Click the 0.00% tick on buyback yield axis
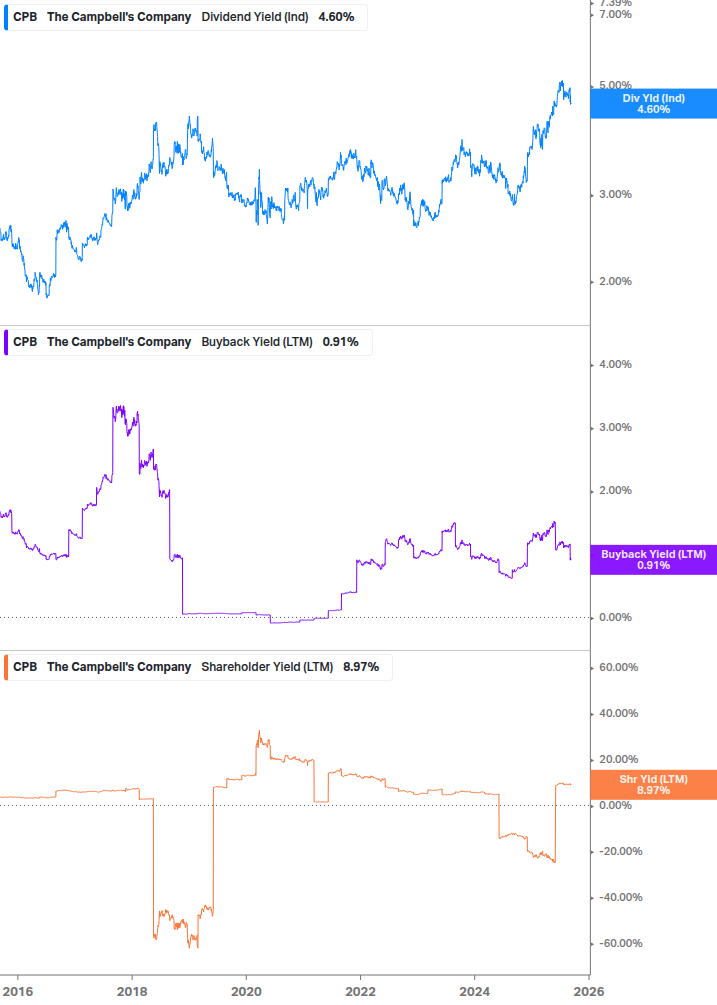Viewport: 717px width, 1005px height. (x=615, y=617)
